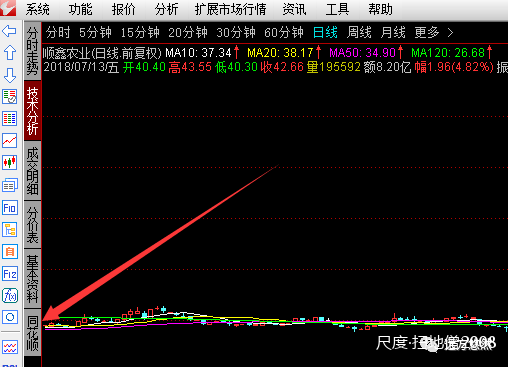Click the F10 company info icon
The image size is (508, 367).
pyautogui.click(x=10, y=208)
